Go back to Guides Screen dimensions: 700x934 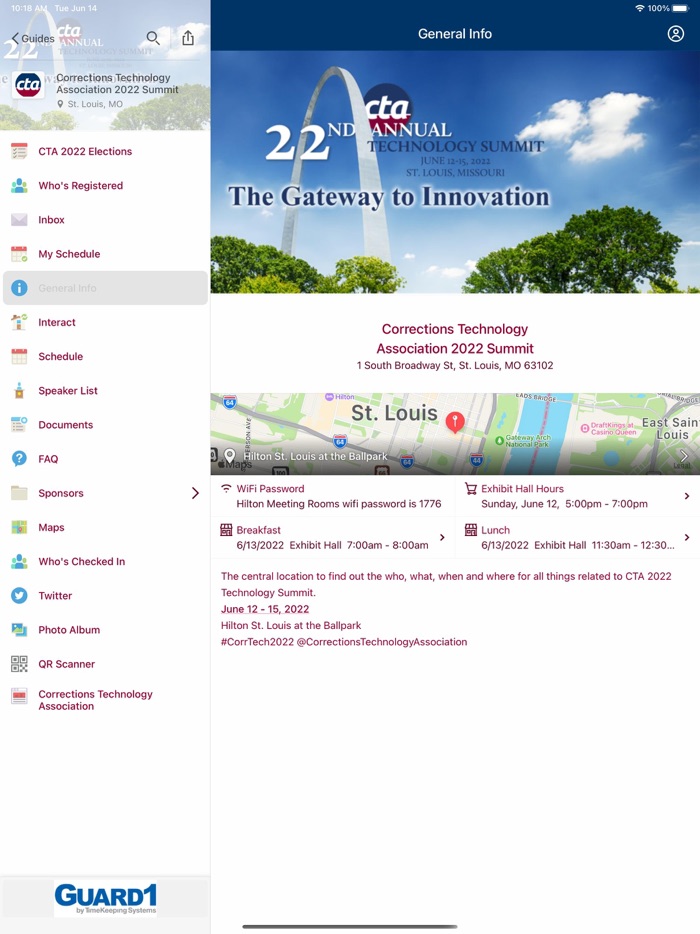(x=33, y=39)
